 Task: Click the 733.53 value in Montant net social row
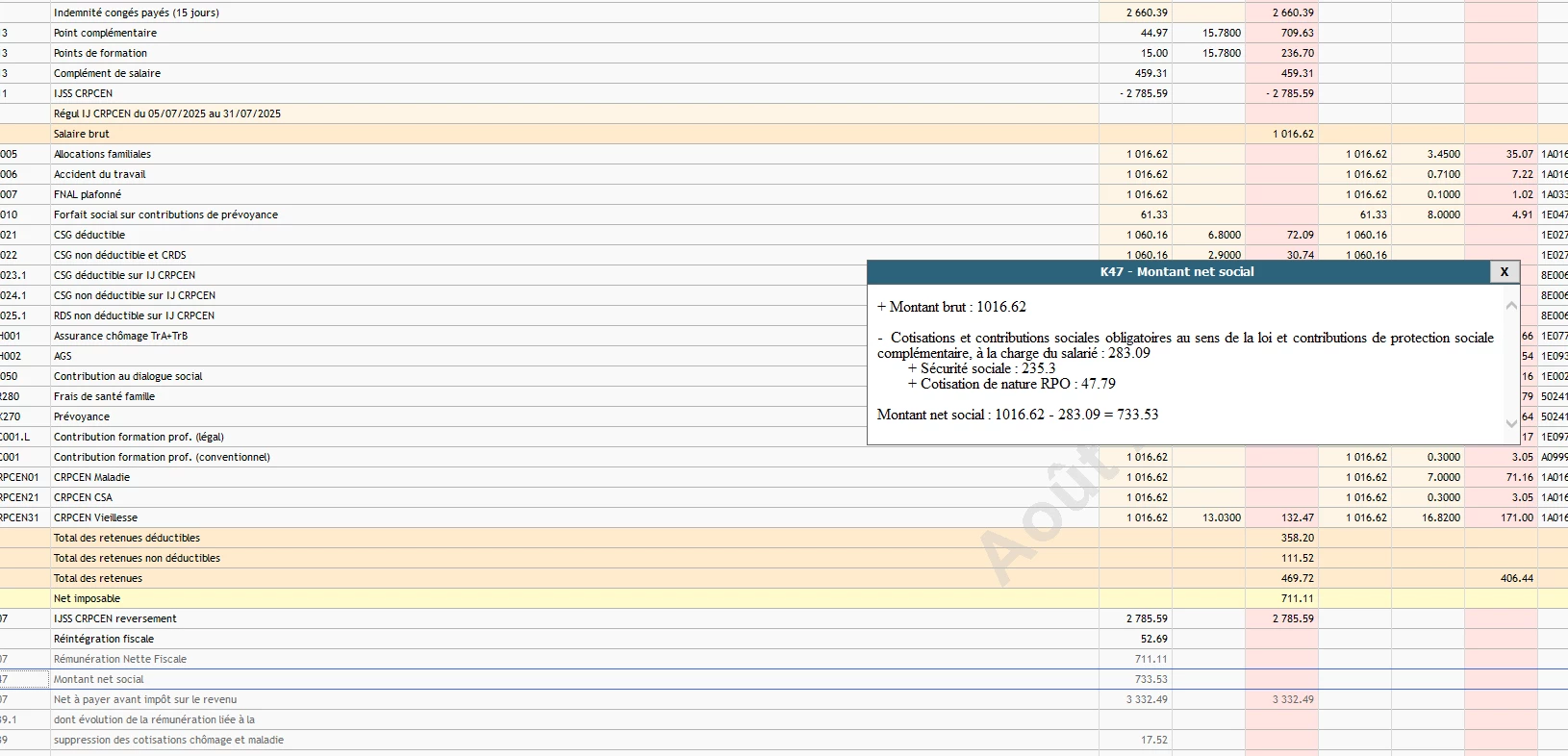1151,679
